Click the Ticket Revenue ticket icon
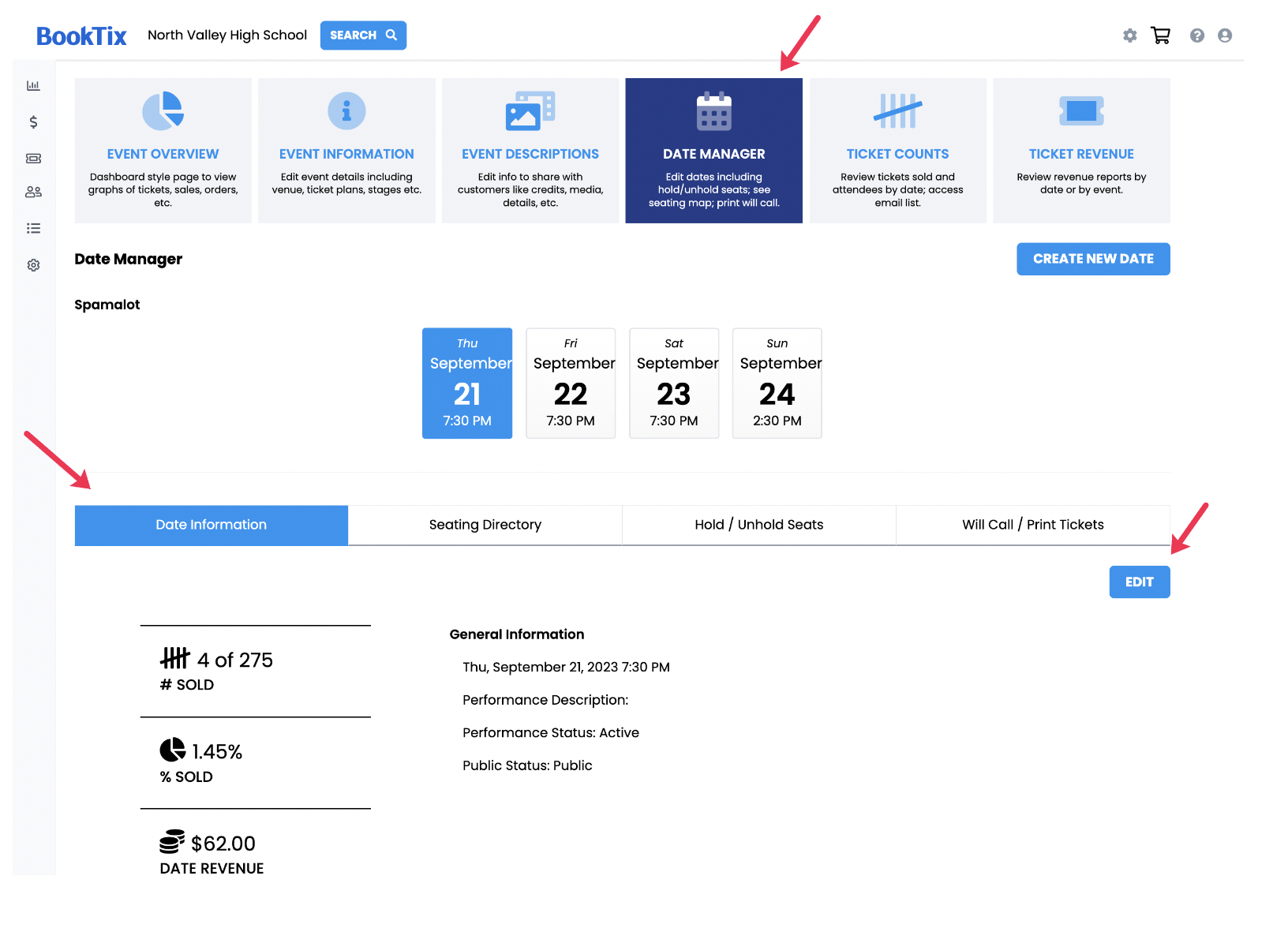 pos(1081,111)
